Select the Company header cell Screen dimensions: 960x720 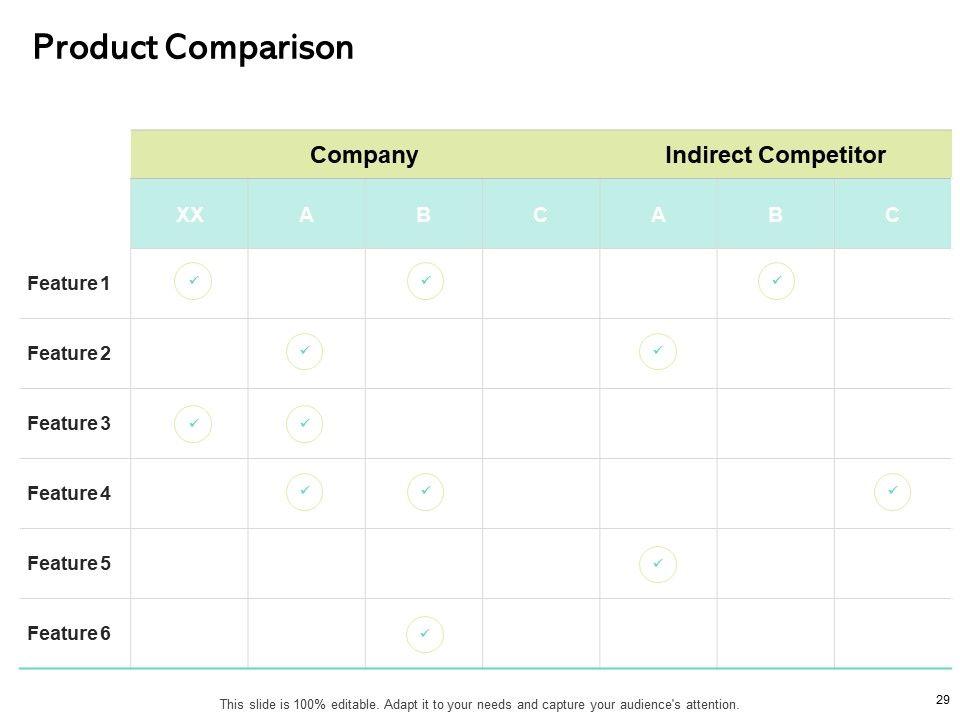coord(364,155)
